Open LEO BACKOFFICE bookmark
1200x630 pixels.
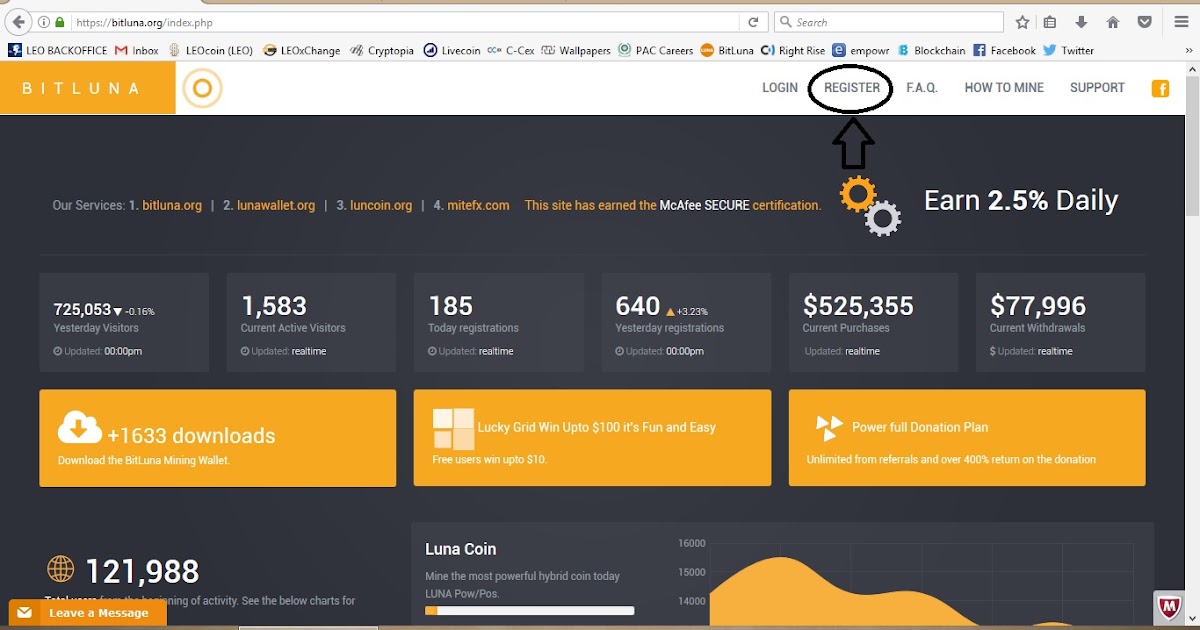coord(58,50)
